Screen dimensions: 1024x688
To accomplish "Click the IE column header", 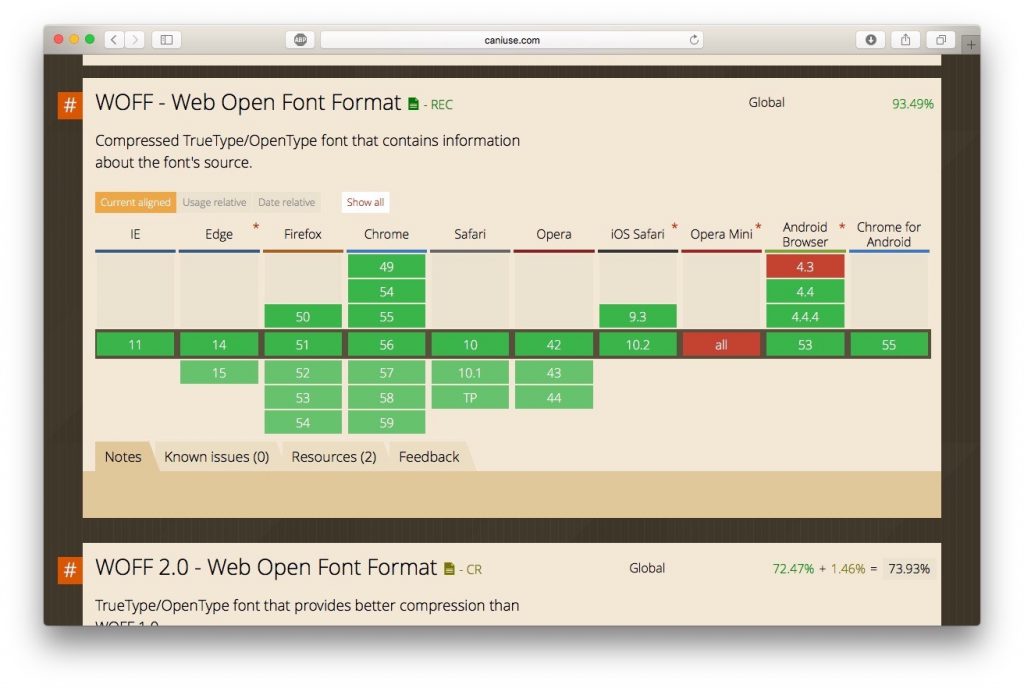I will coord(135,234).
